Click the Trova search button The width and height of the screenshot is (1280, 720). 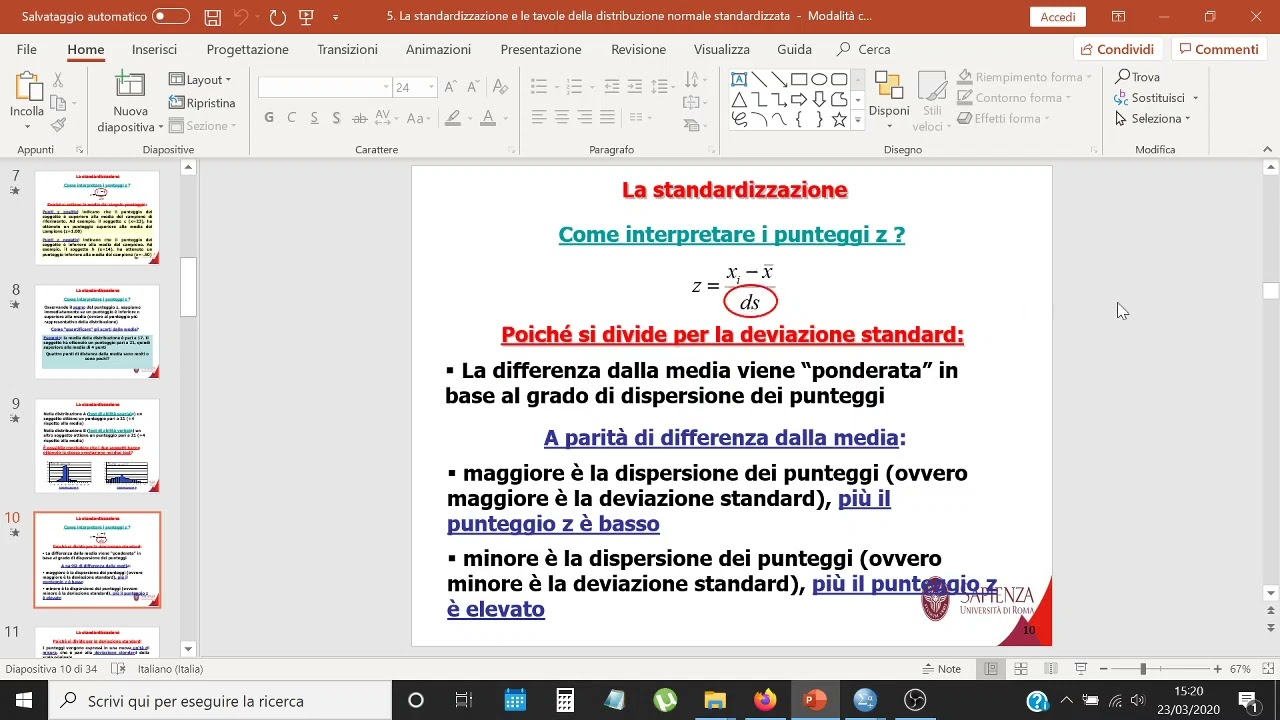[1138, 77]
